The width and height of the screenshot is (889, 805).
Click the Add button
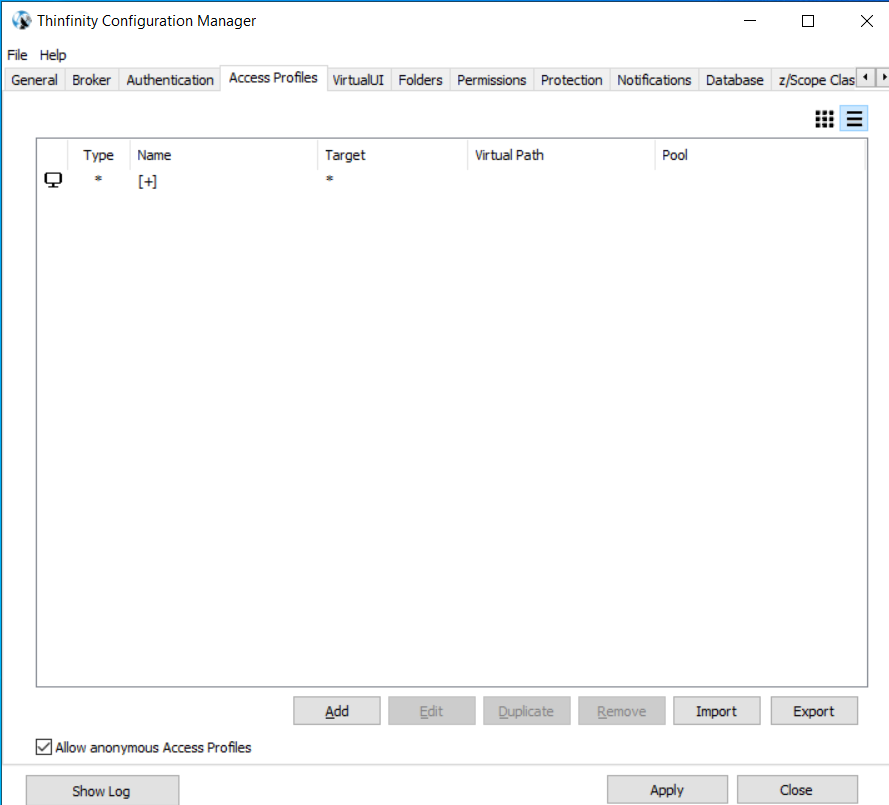[337, 711]
